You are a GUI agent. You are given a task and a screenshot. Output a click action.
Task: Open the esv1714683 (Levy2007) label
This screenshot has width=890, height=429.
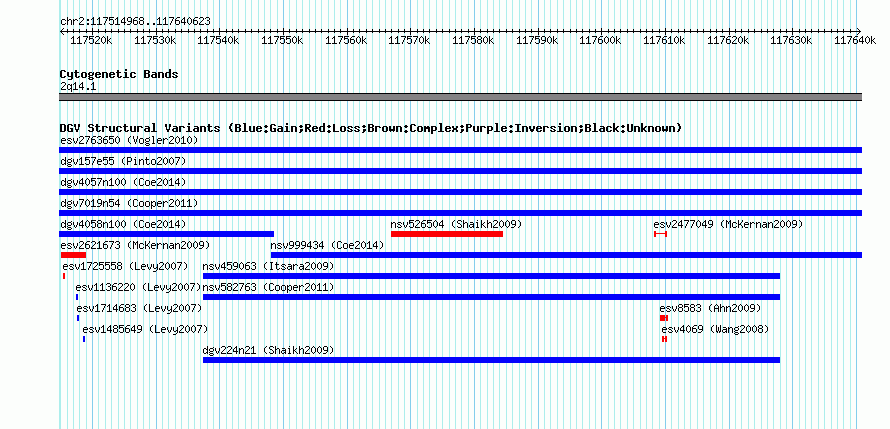tap(139, 308)
